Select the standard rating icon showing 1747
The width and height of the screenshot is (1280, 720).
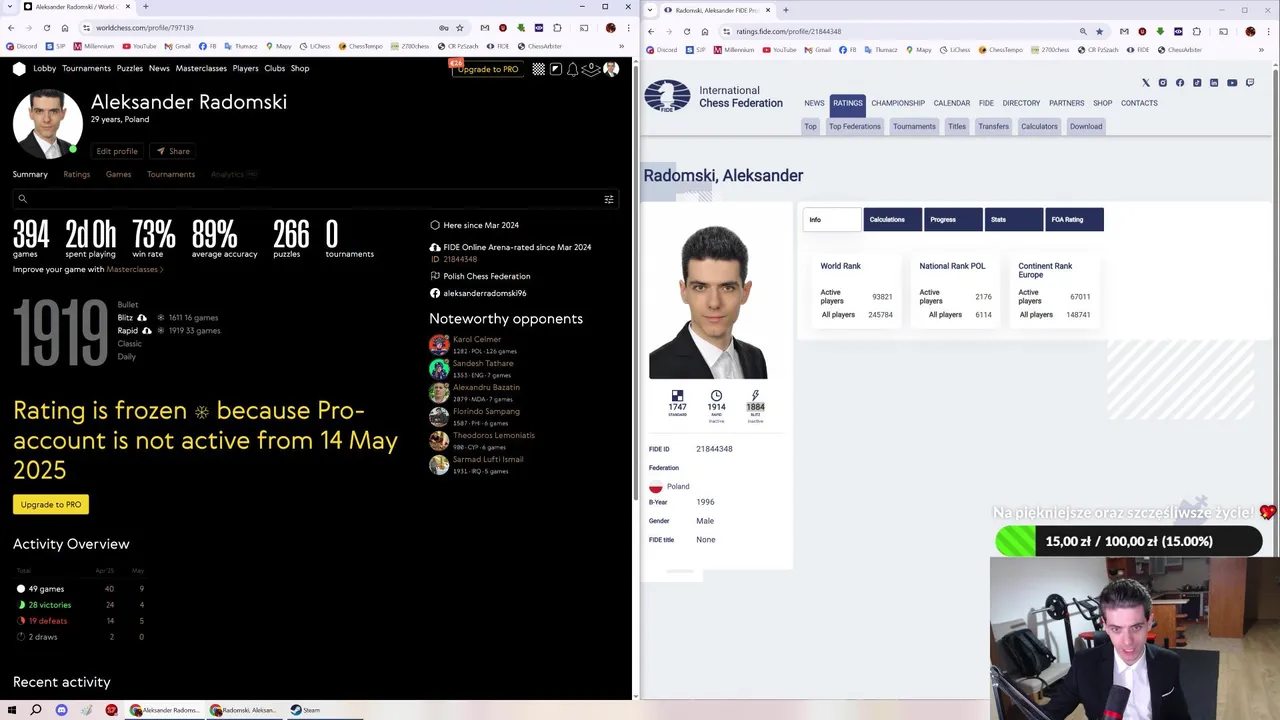677,396
